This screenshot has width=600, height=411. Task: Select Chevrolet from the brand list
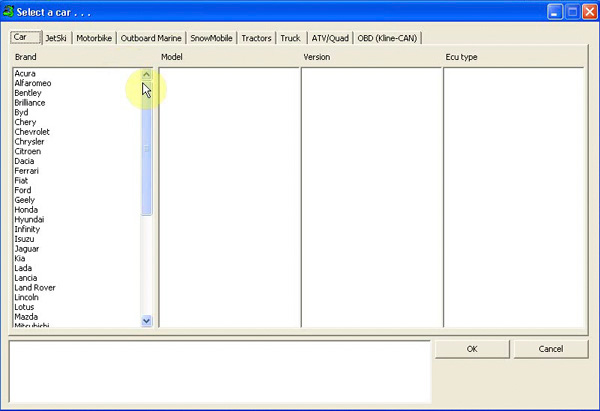pyautogui.click(x=32, y=132)
